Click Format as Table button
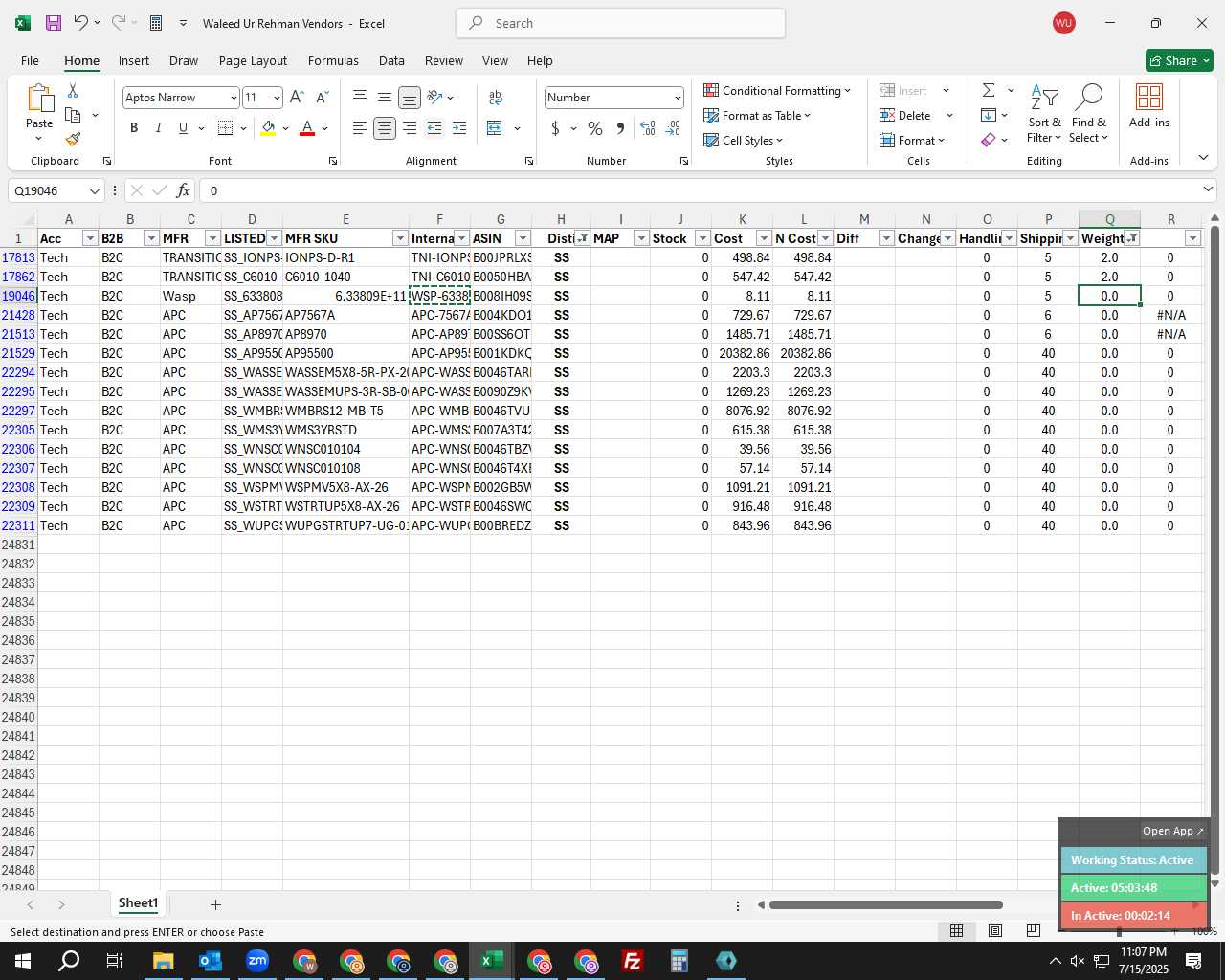1225x980 pixels. 757,115
